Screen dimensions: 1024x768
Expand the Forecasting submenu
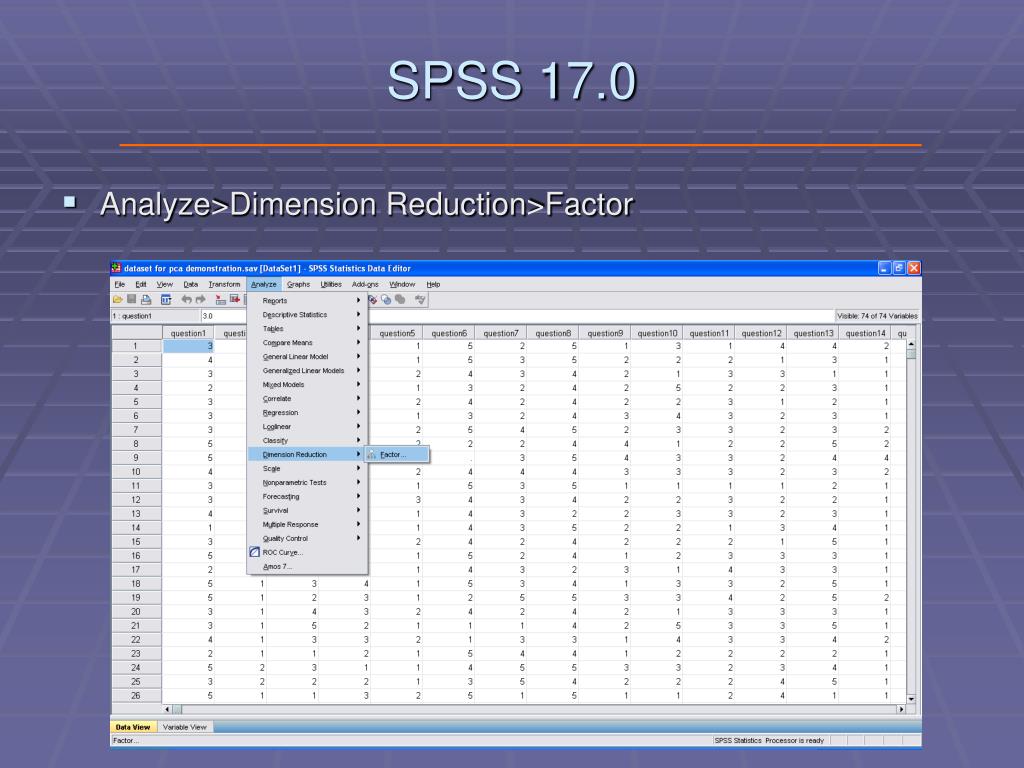coord(307,496)
